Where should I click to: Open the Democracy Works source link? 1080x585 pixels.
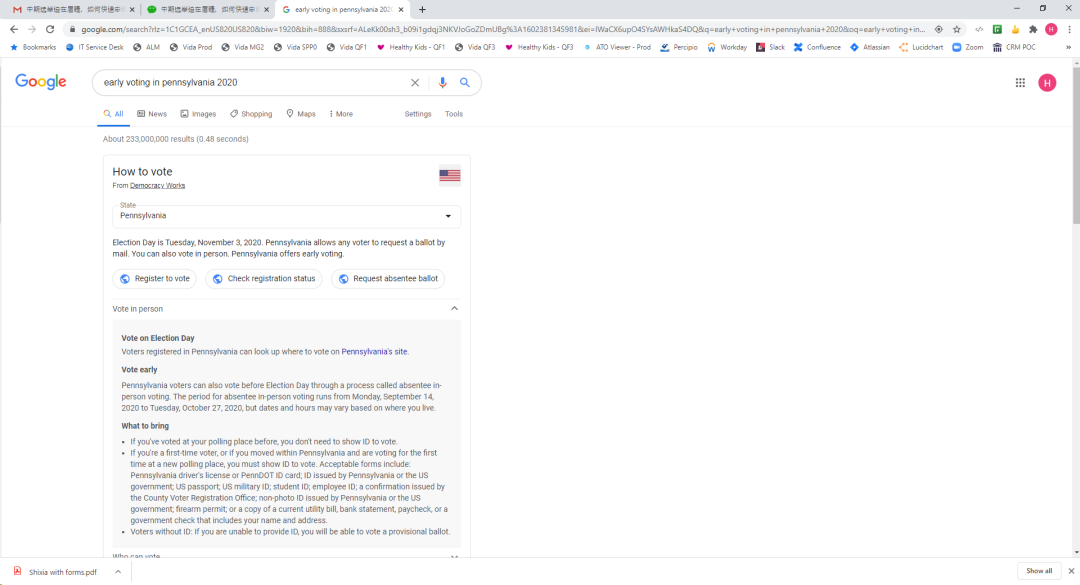pyautogui.click(x=157, y=186)
